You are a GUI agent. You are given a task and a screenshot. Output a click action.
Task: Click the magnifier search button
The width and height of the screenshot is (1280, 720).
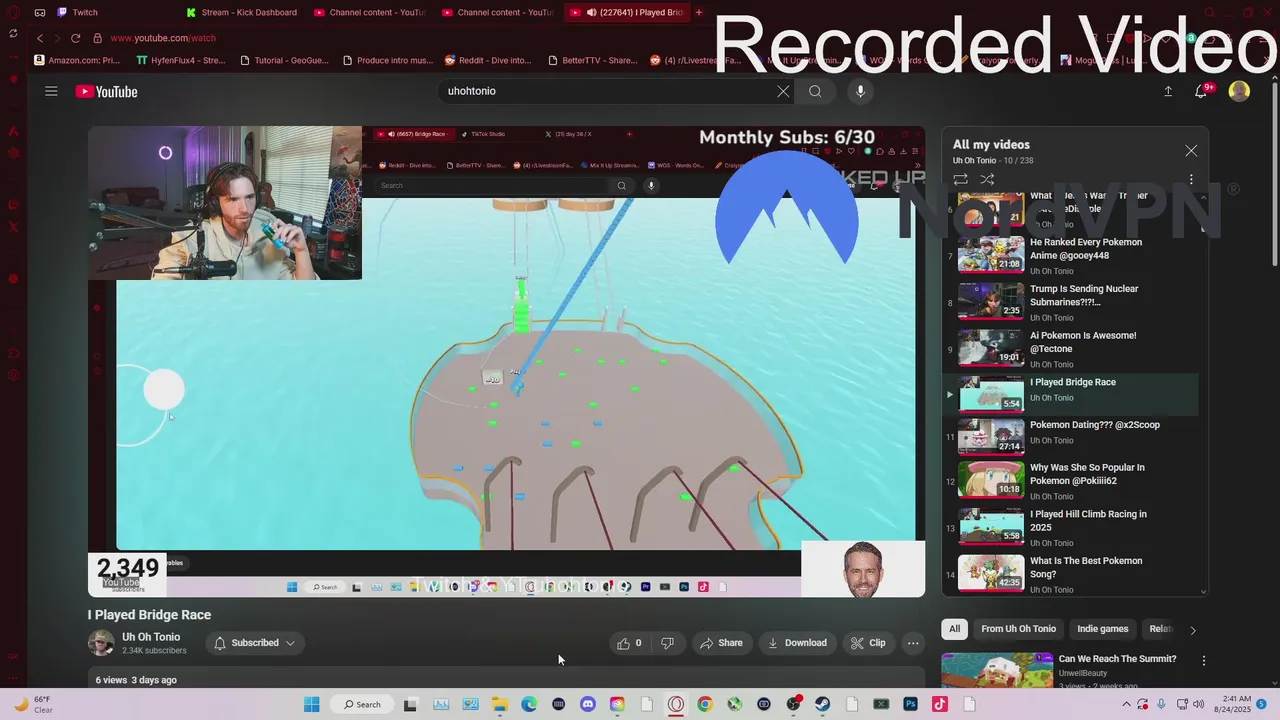(x=815, y=91)
